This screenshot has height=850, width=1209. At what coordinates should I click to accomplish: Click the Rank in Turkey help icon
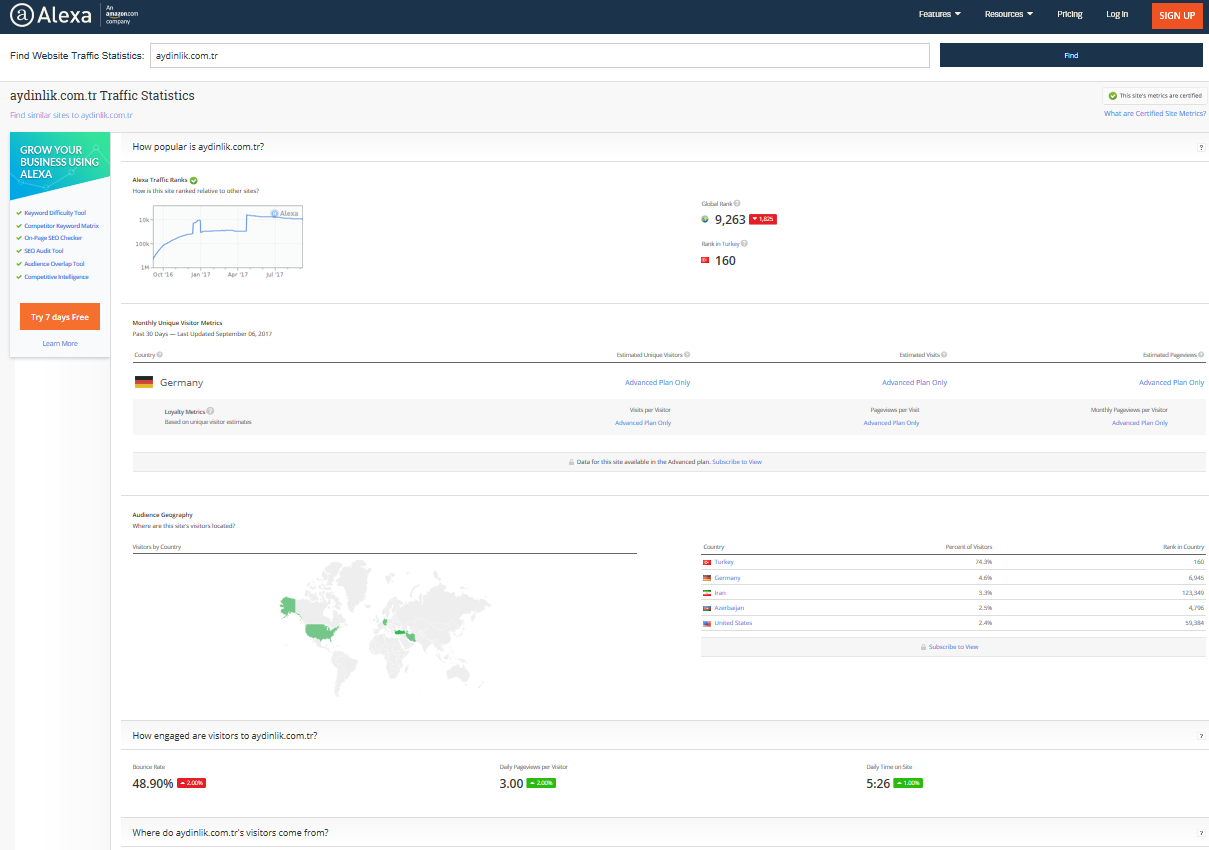(x=744, y=243)
